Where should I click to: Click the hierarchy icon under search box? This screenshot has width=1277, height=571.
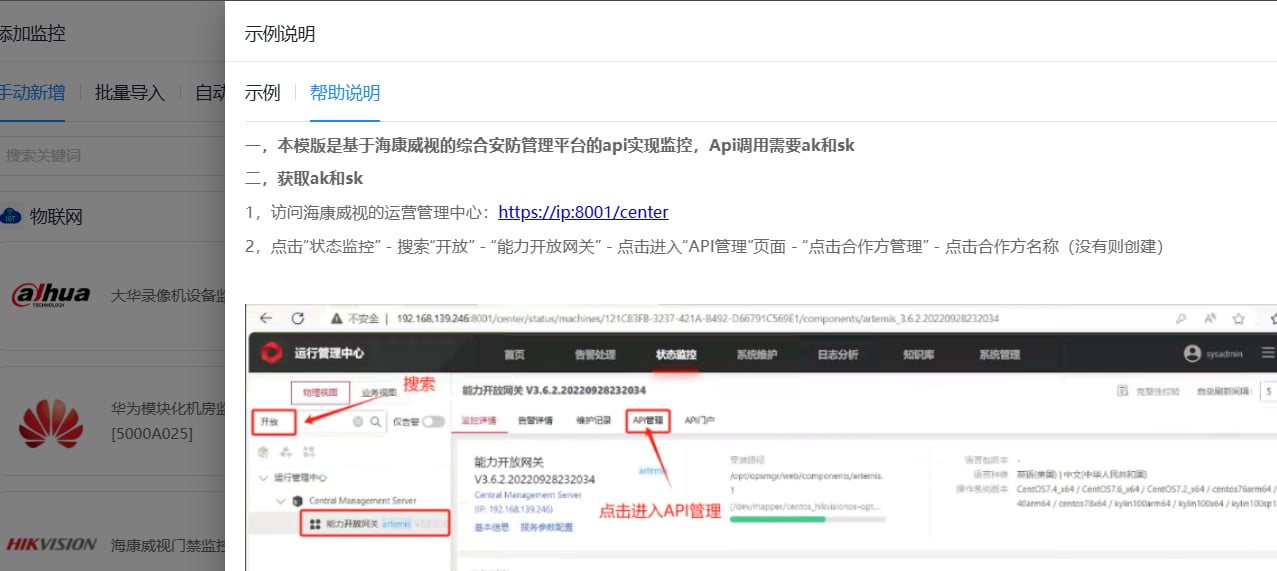pyautogui.click(x=285, y=452)
